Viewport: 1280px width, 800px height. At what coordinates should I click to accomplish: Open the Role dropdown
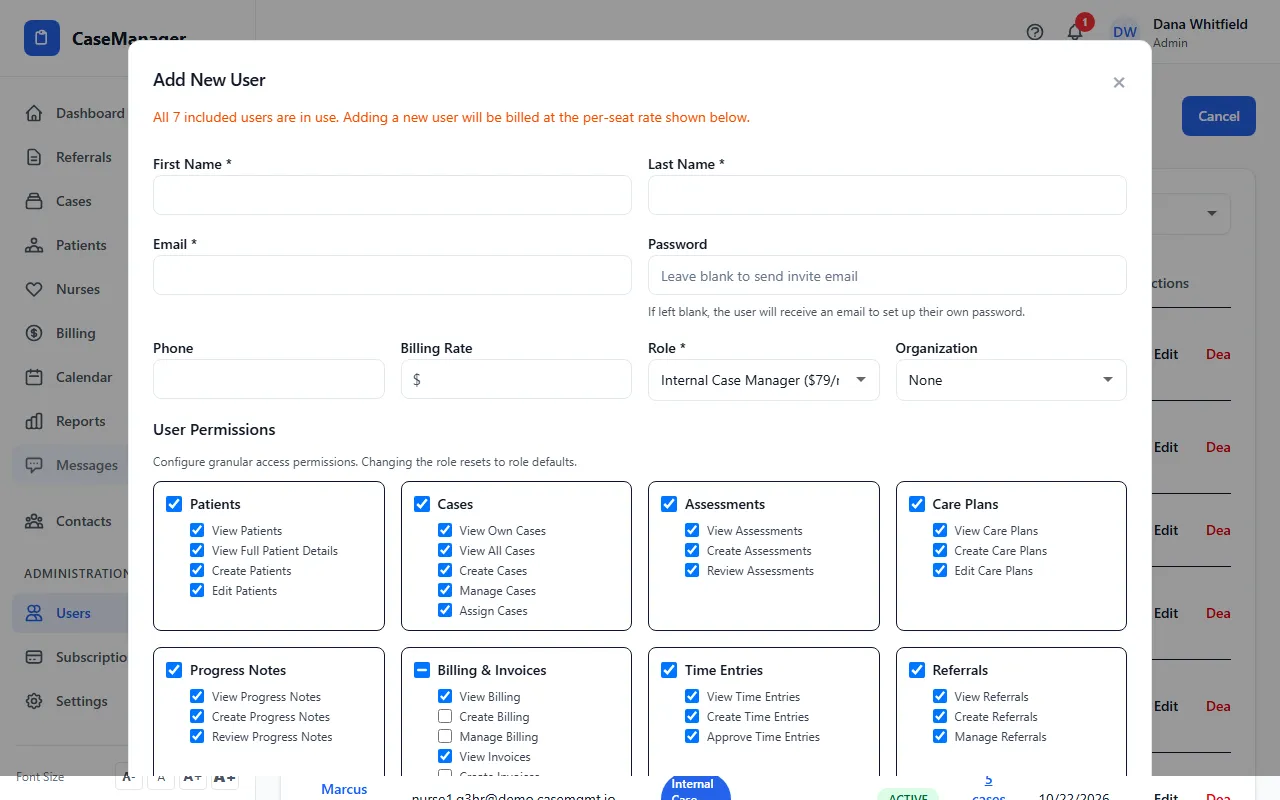[764, 380]
